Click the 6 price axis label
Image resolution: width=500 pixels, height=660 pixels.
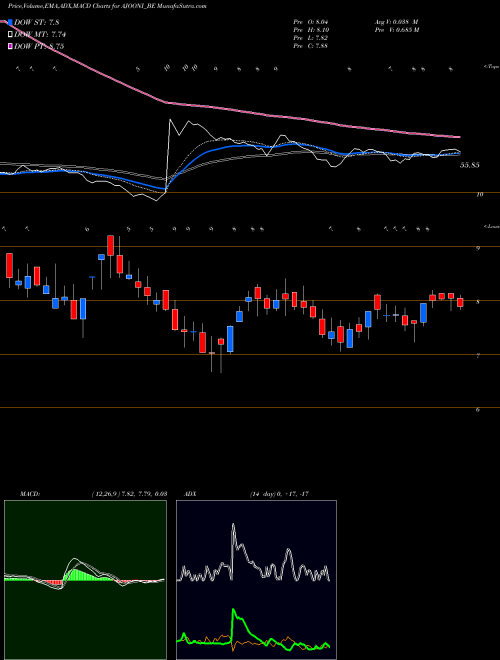(478, 410)
